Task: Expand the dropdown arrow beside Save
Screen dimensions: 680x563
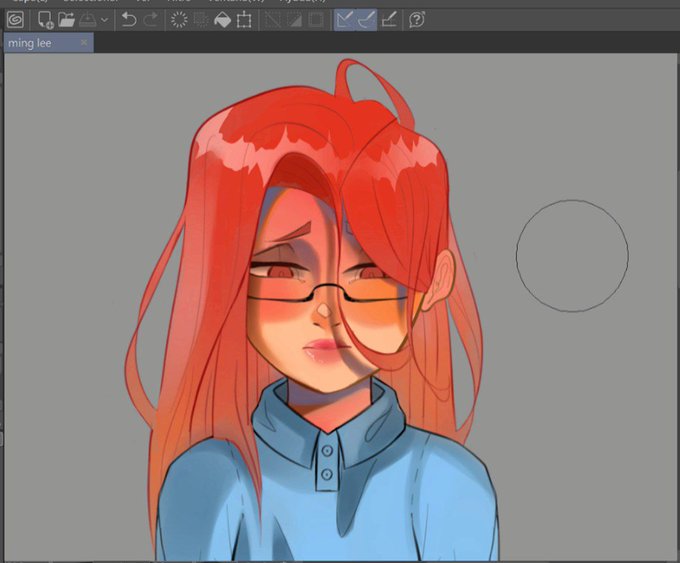Action: click(105, 20)
